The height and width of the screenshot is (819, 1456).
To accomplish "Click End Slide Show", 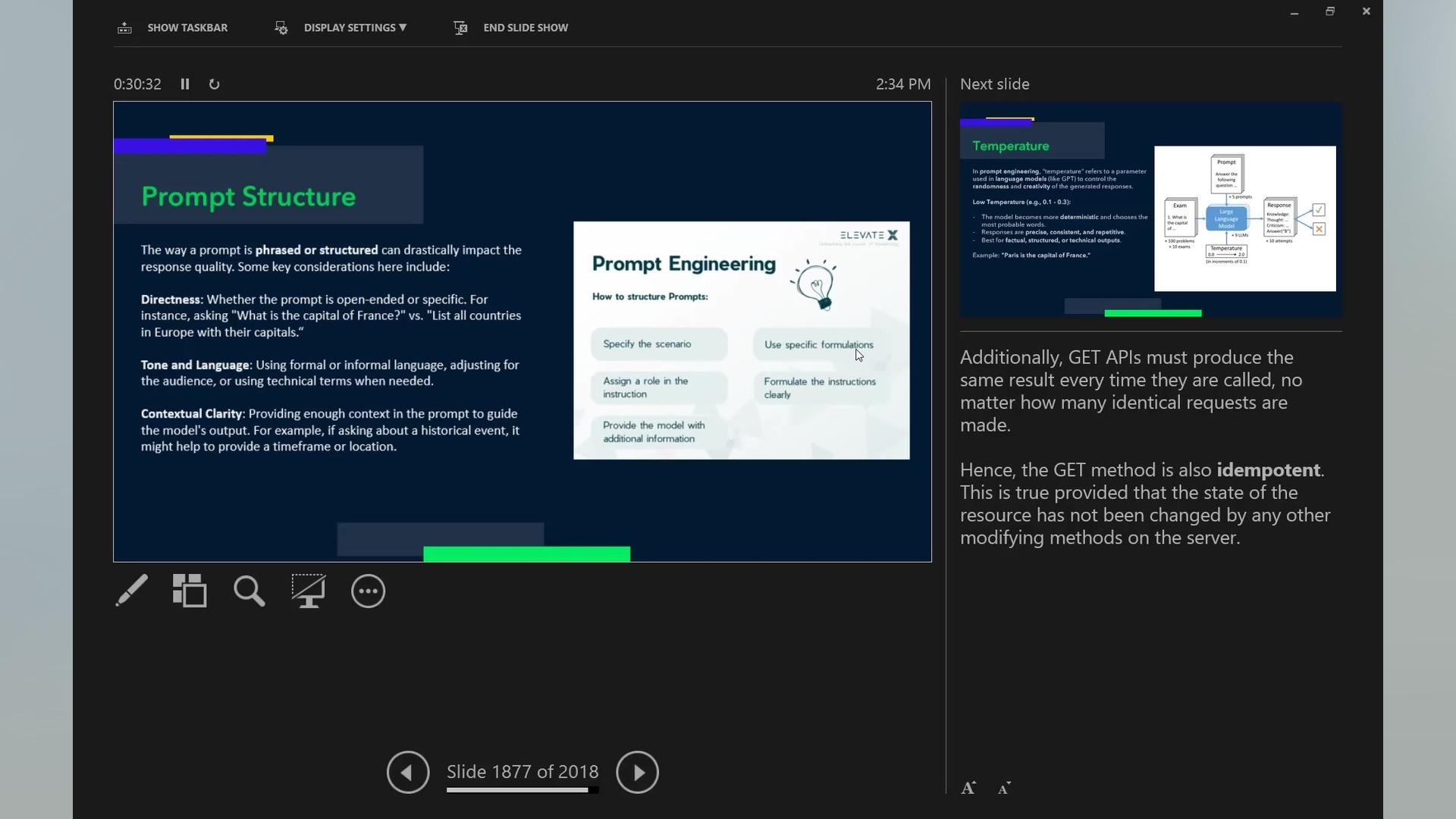I will click(x=526, y=28).
